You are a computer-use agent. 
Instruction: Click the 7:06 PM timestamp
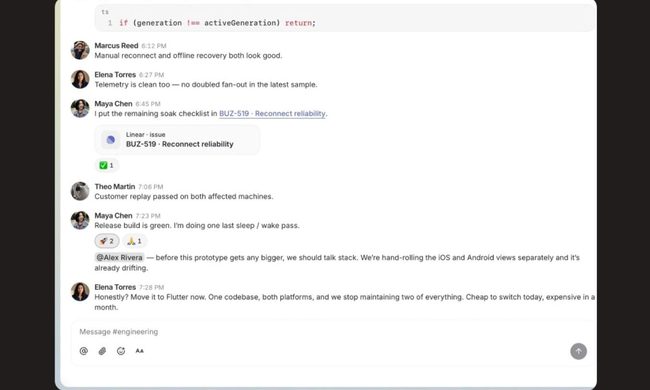point(150,187)
